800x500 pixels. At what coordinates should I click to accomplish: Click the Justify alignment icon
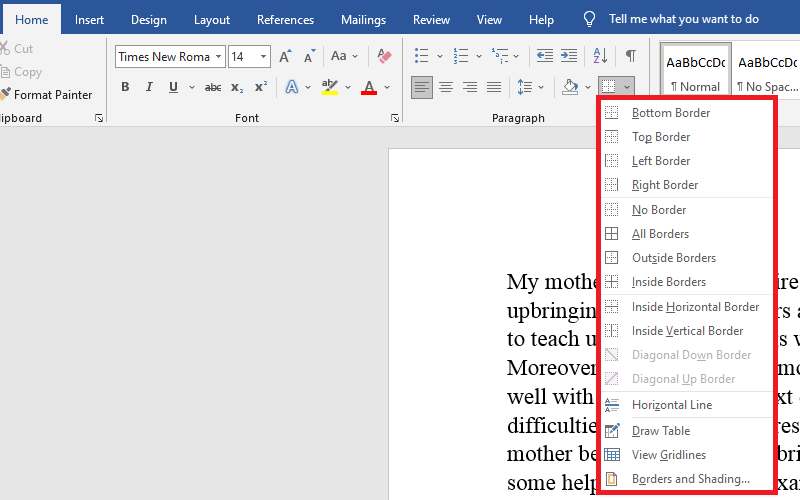click(494, 87)
